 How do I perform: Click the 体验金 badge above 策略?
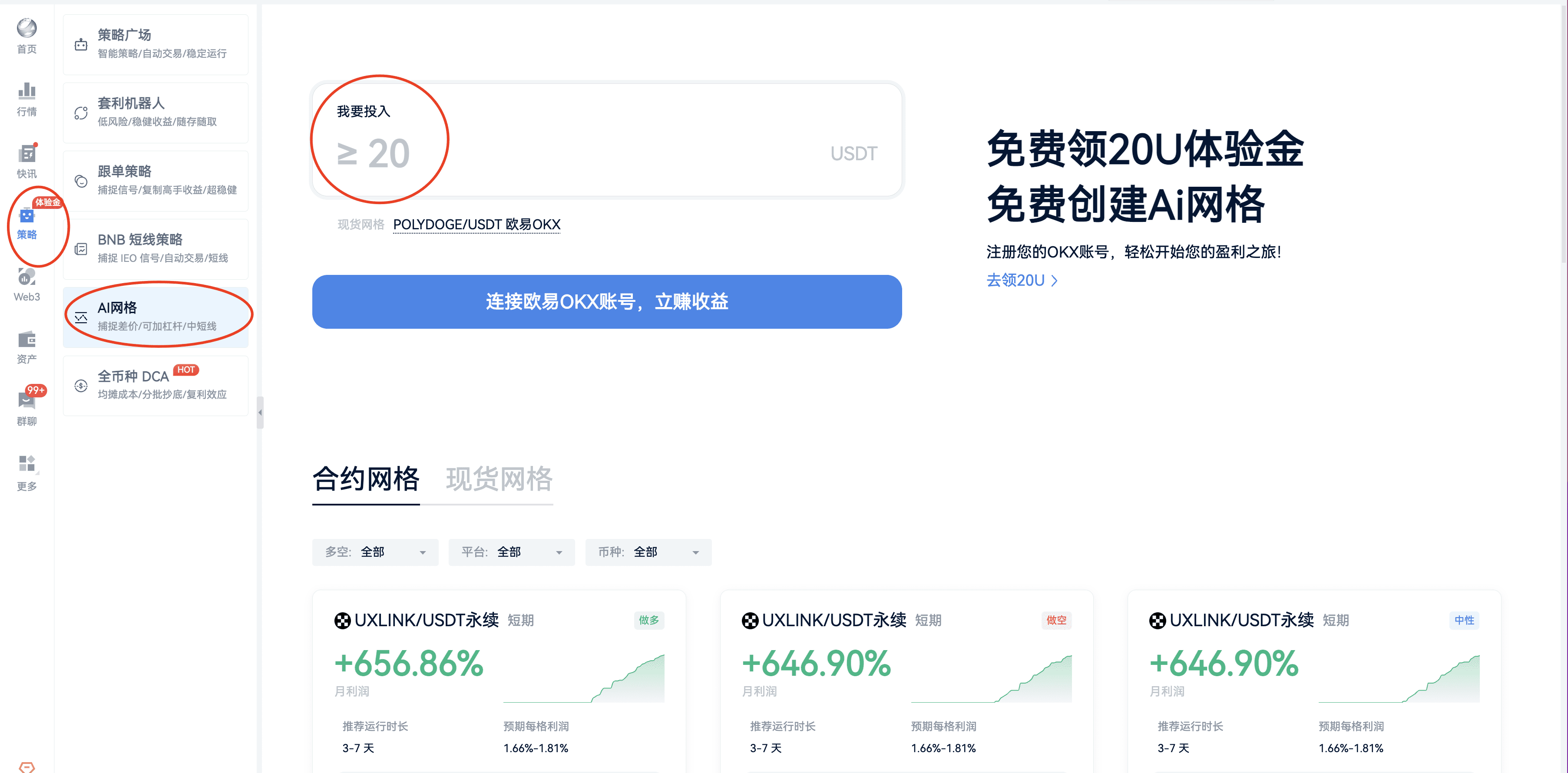click(x=47, y=202)
